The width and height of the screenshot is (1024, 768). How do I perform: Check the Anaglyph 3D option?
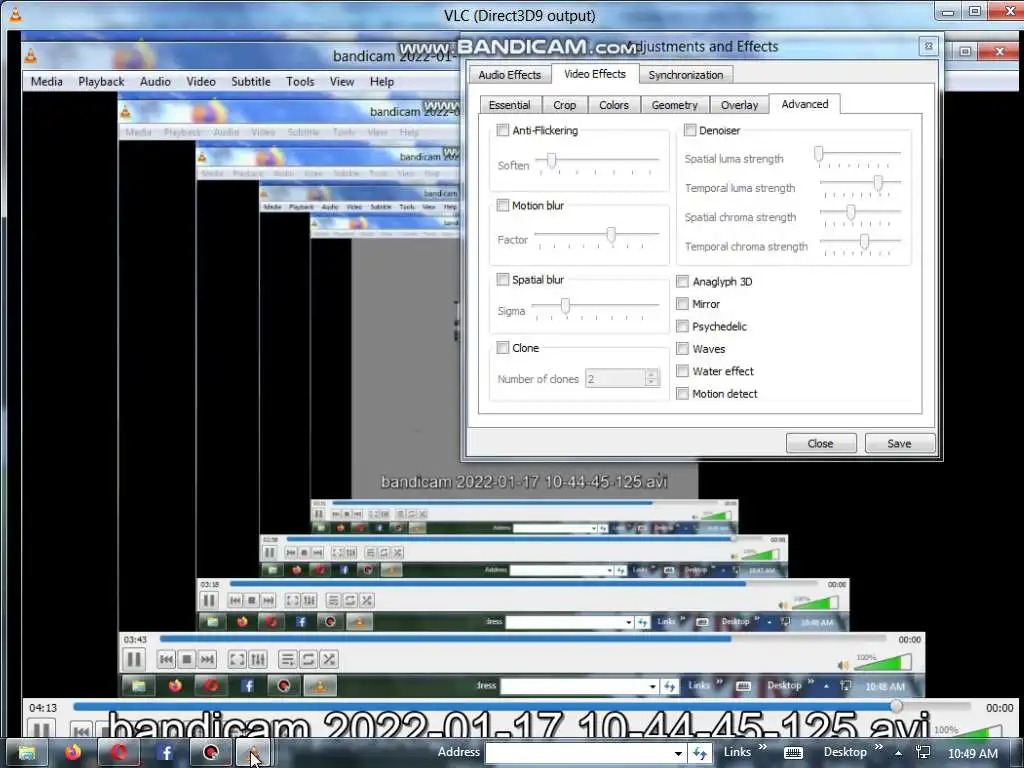tap(682, 281)
